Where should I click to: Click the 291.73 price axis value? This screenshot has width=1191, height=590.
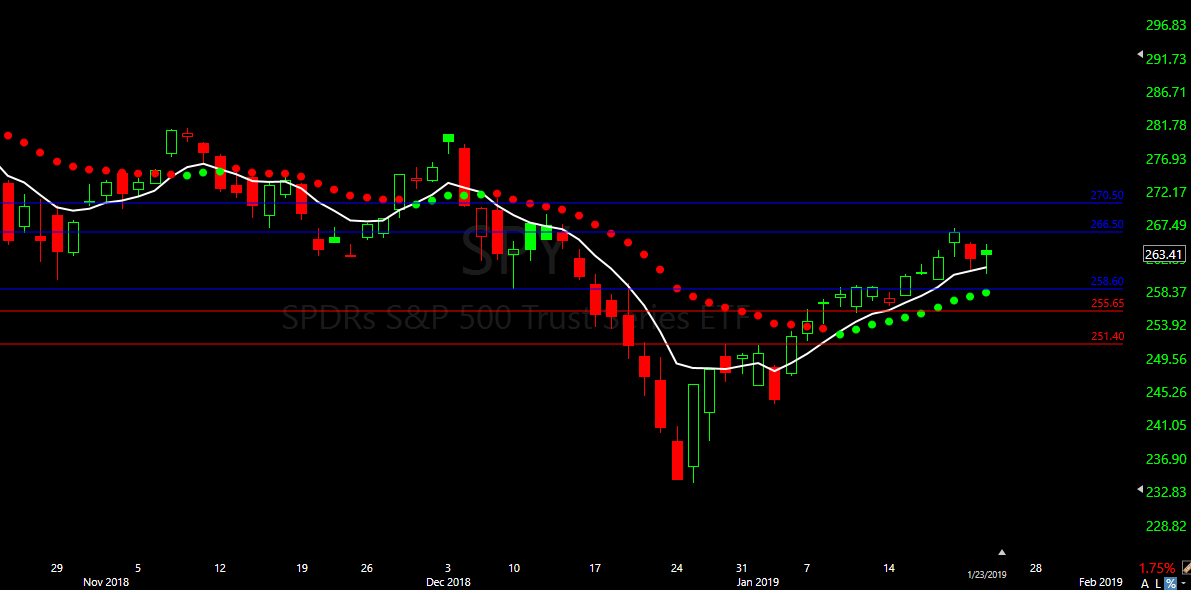[1166, 59]
